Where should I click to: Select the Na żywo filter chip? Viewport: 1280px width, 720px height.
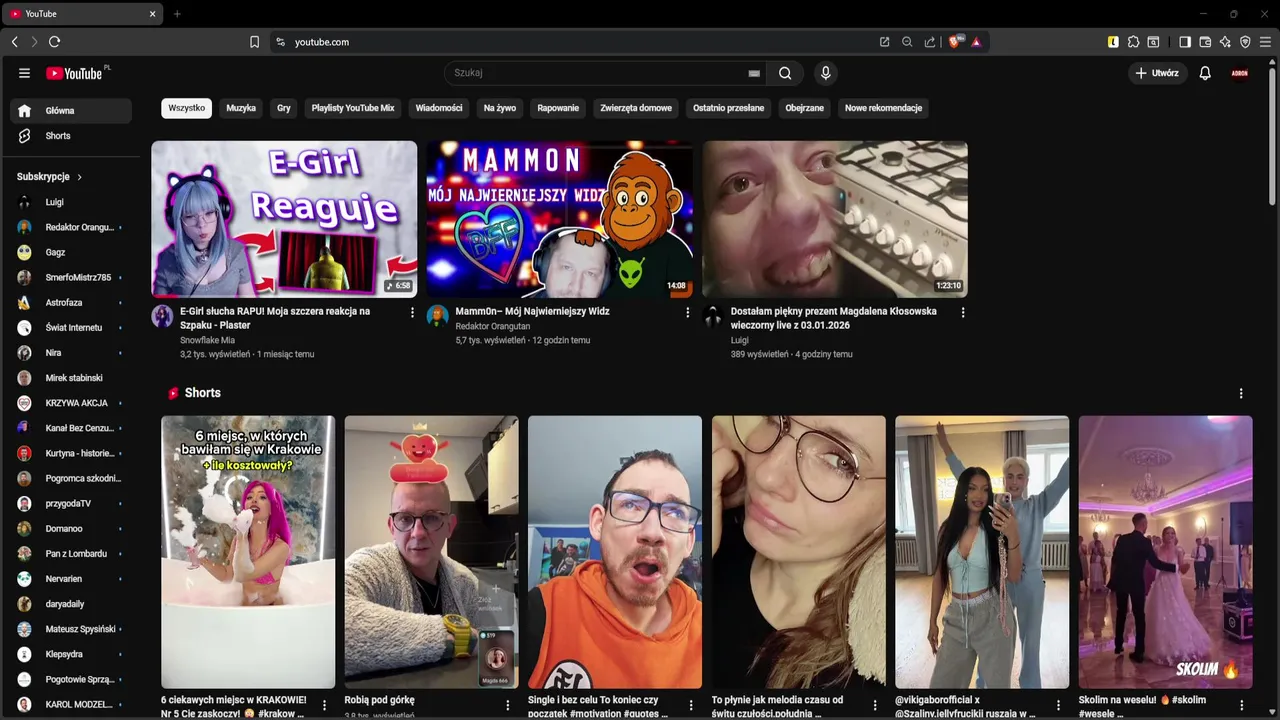tap(500, 108)
